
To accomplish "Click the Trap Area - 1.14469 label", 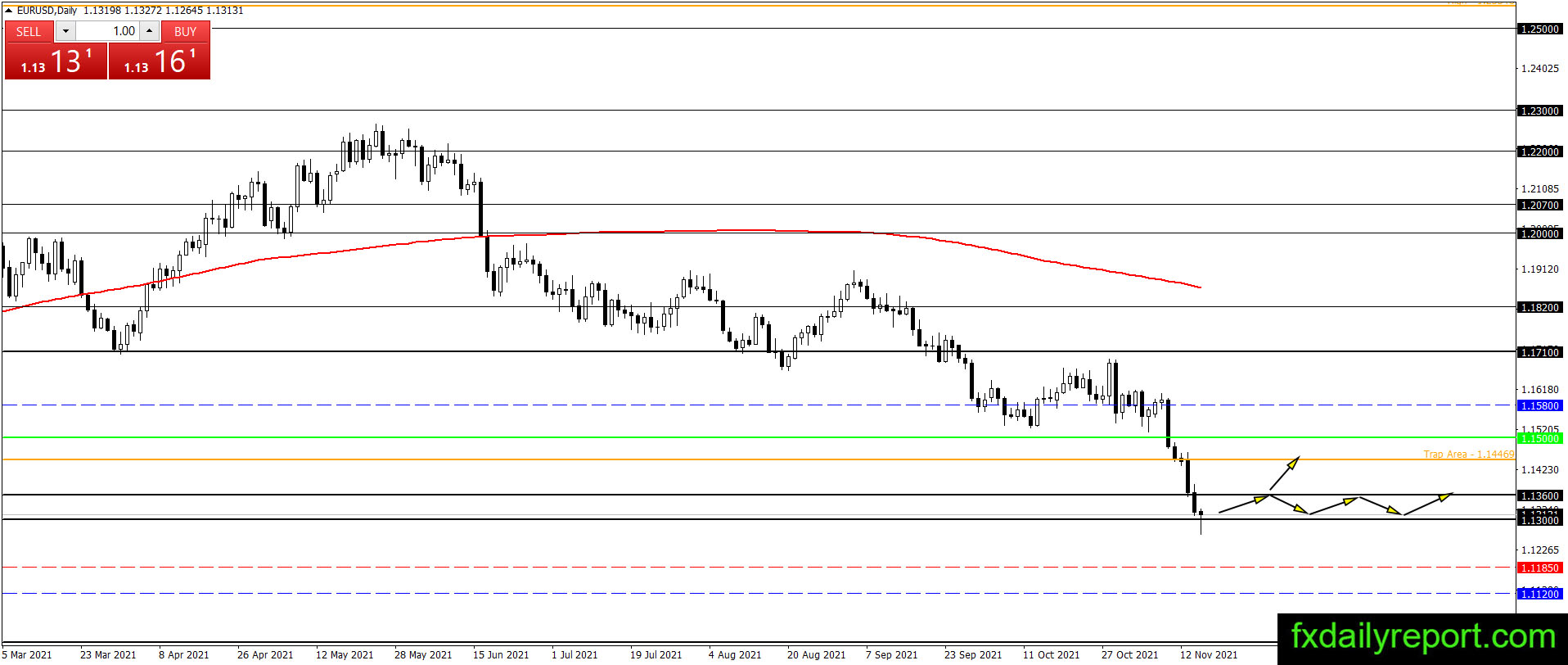I will [1469, 454].
